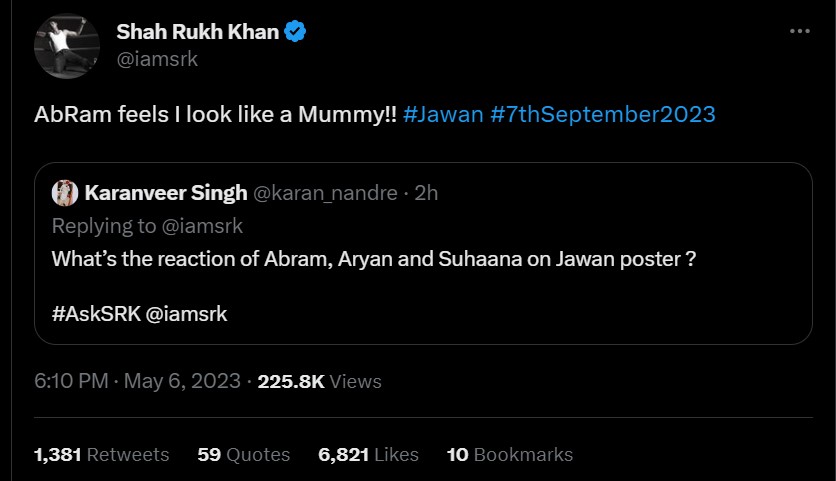The height and width of the screenshot is (481, 836).
Task: Open the three-dot more options menu
Action: click(799, 32)
